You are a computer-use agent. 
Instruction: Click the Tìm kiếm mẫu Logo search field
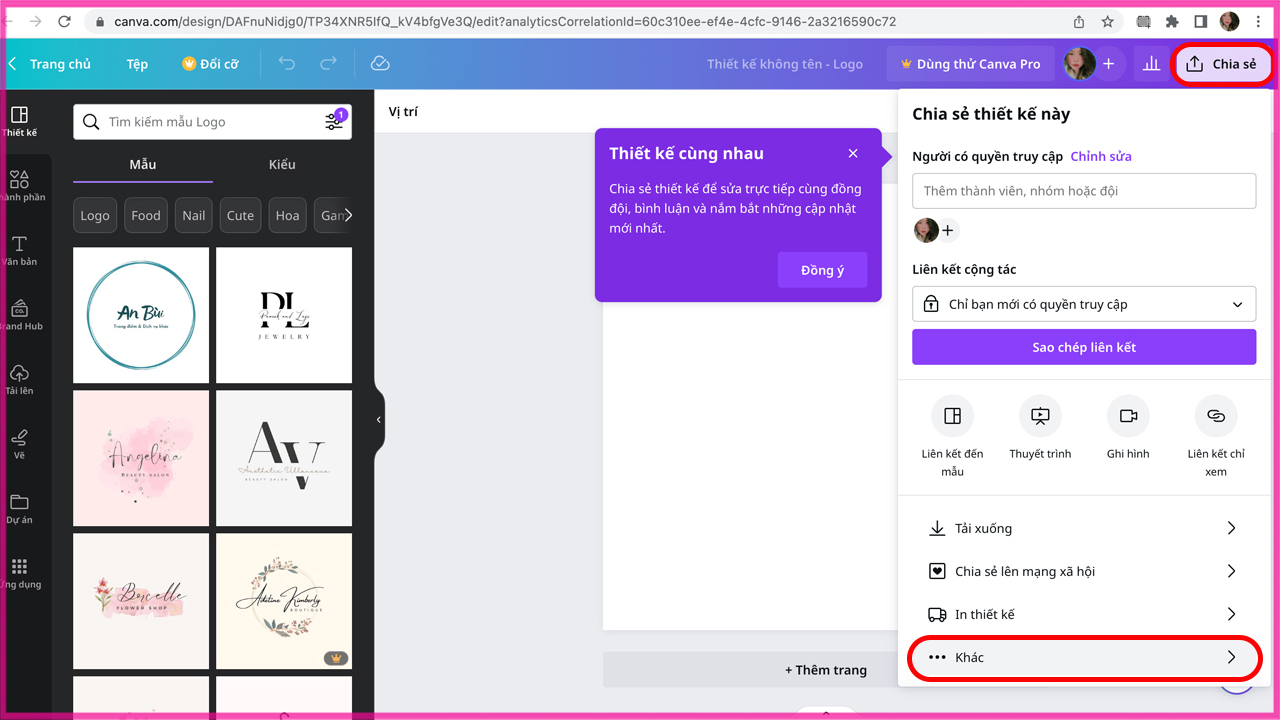point(212,122)
